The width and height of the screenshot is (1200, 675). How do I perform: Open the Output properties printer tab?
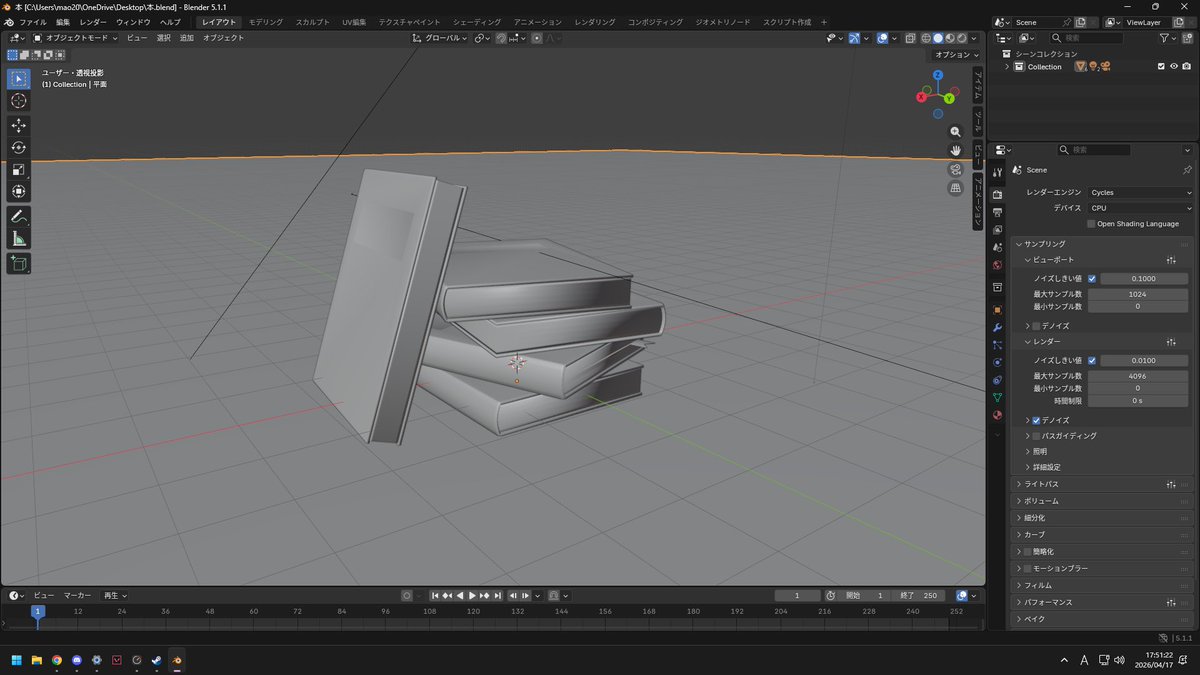[x=997, y=212]
